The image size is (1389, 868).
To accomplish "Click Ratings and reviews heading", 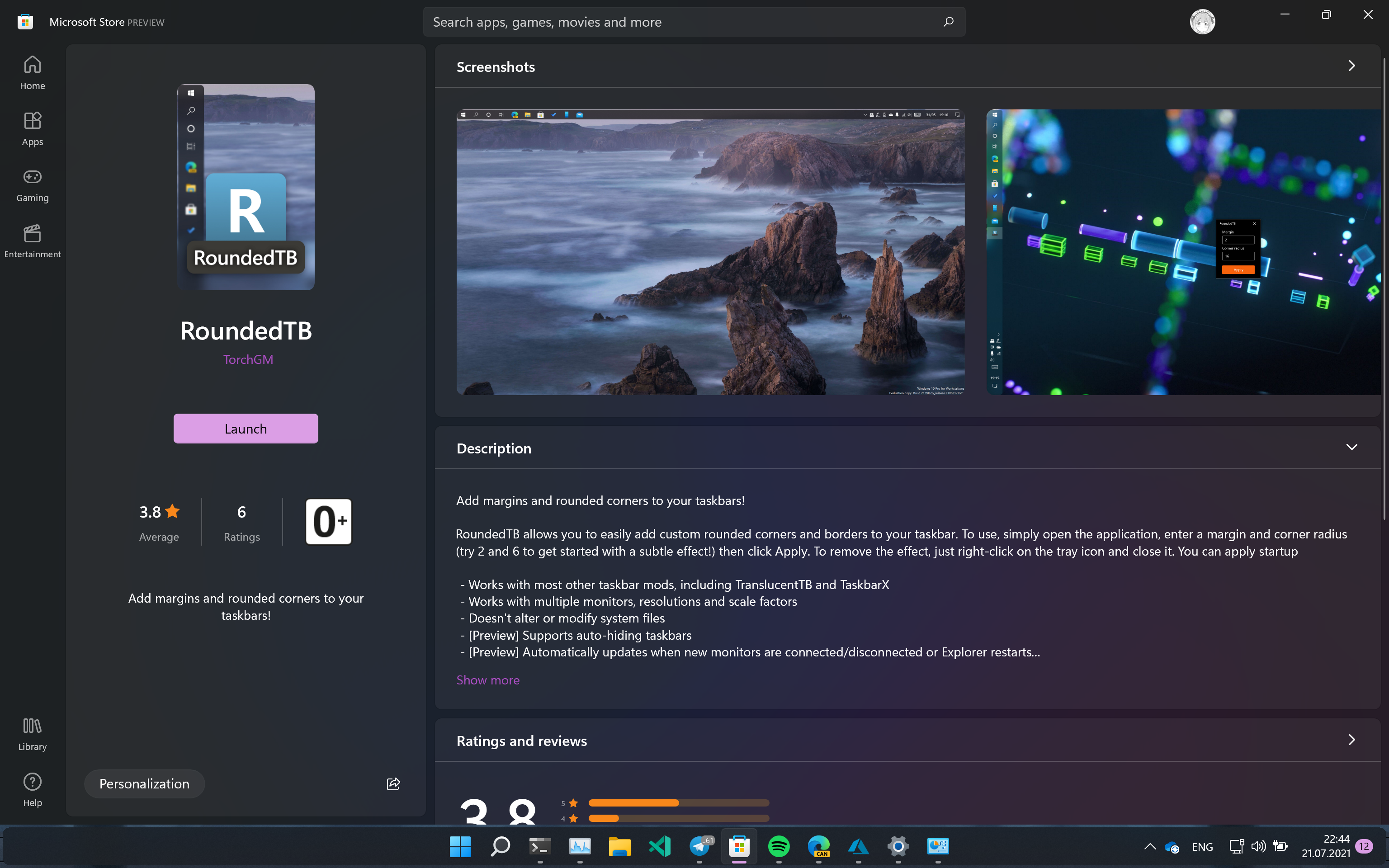I will 522,741.
